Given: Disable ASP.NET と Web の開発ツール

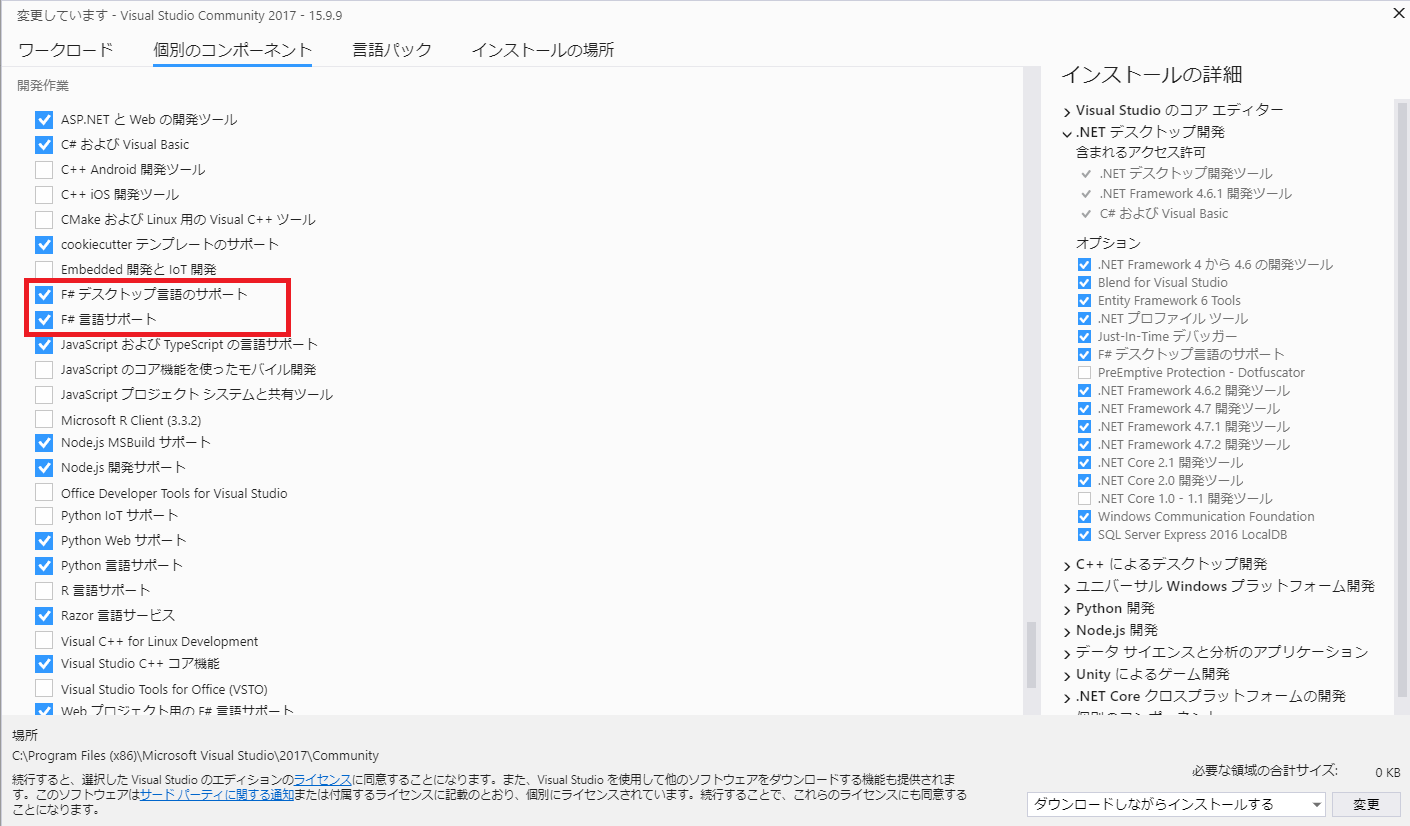Looking at the screenshot, I should [x=44, y=119].
